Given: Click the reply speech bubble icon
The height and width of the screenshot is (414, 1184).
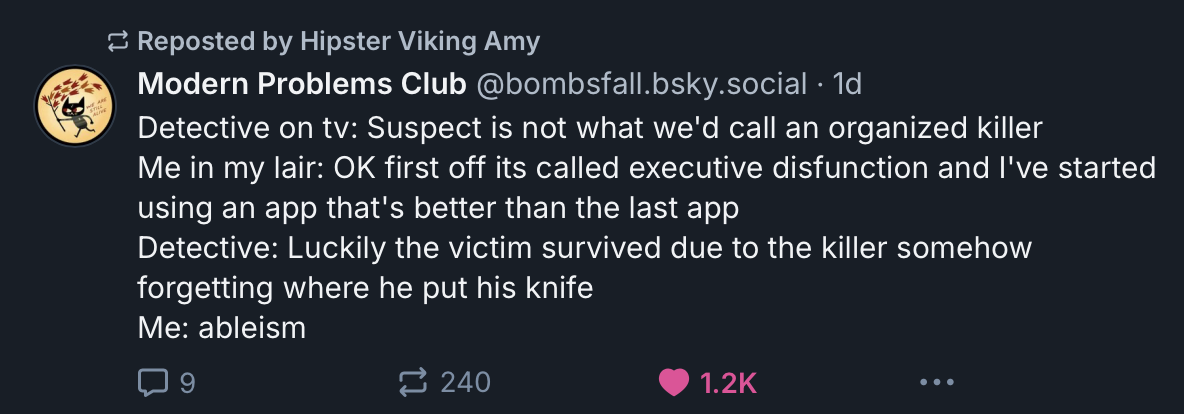Looking at the screenshot, I should [x=152, y=381].
